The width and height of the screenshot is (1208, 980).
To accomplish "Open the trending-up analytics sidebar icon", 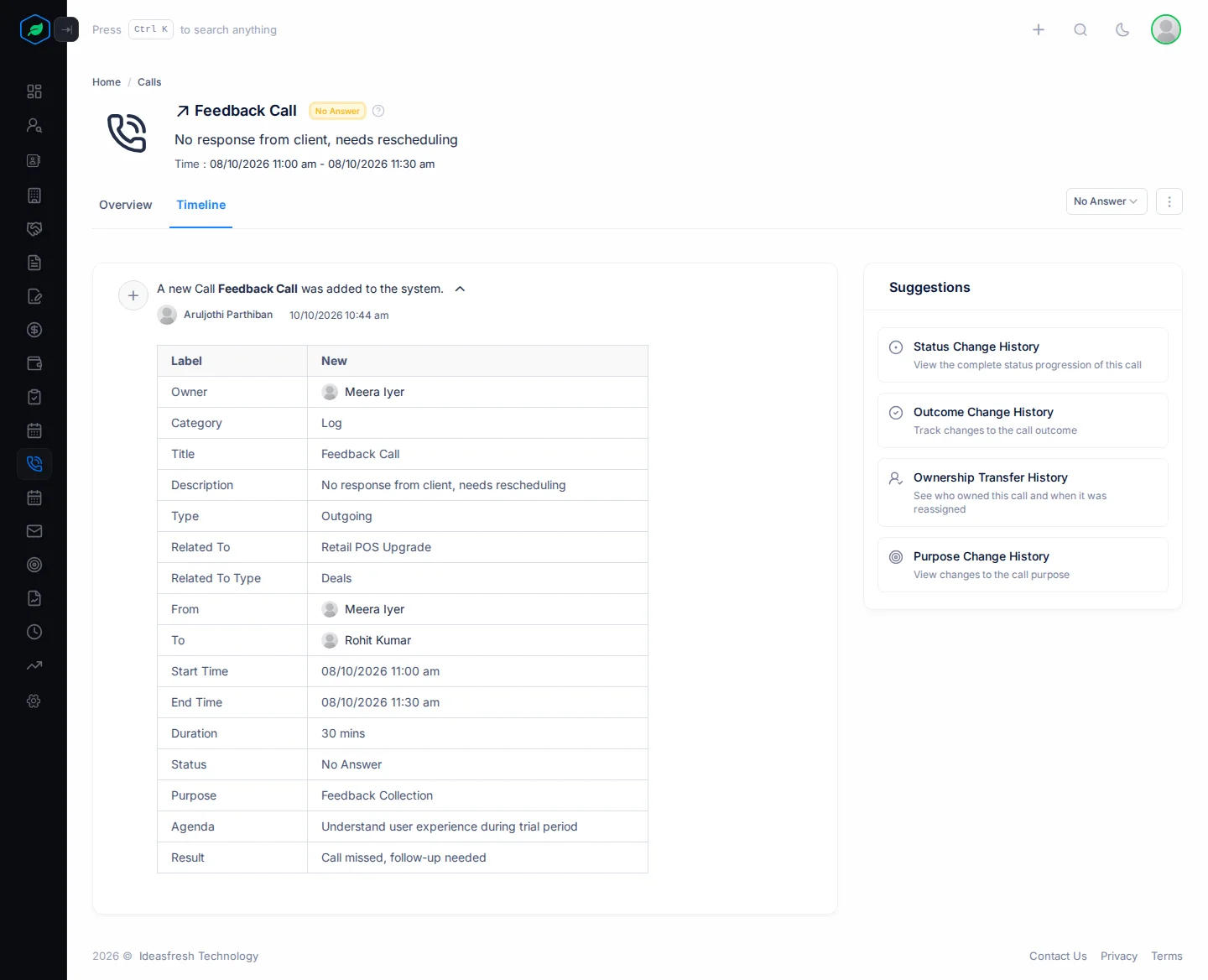I will coord(34,665).
